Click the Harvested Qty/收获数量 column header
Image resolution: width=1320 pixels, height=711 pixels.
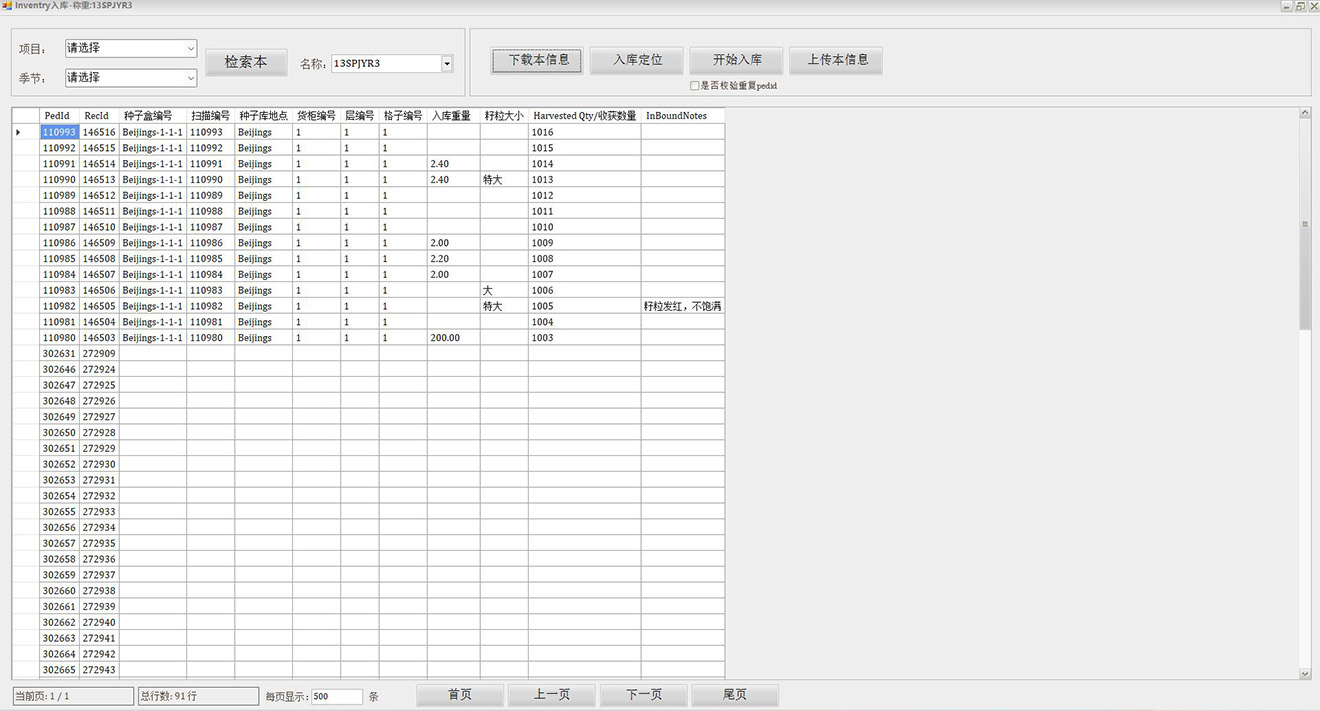(x=585, y=116)
